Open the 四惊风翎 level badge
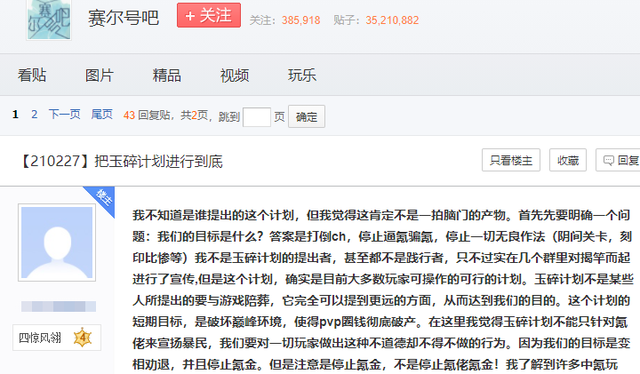Screen dimensions: 640x374 click(57, 338)
